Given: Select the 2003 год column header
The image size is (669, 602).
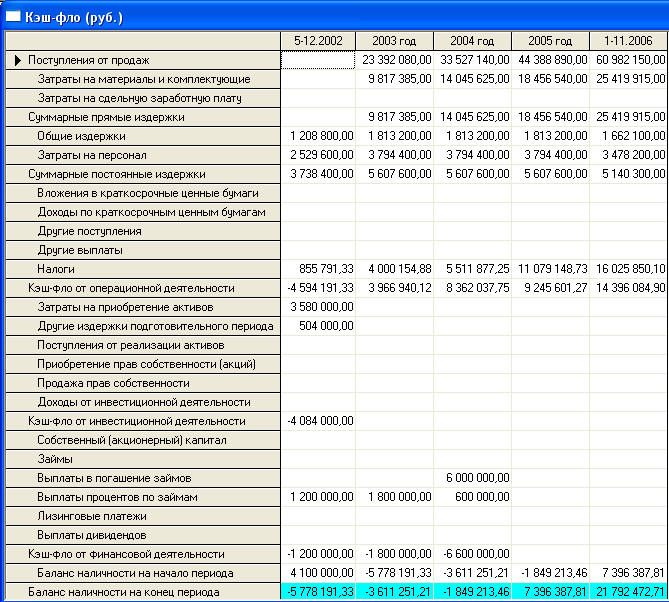Looking at the screenshot, I should tap(394, 41).
